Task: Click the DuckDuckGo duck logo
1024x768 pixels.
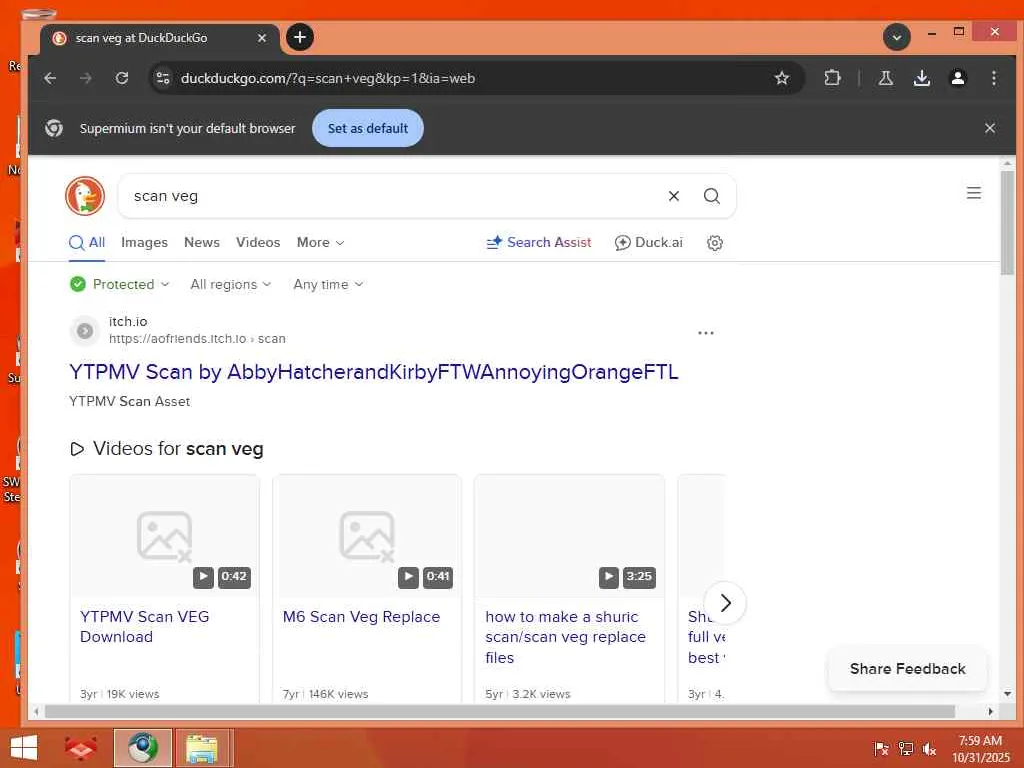Action: click(x=85, y=196)
